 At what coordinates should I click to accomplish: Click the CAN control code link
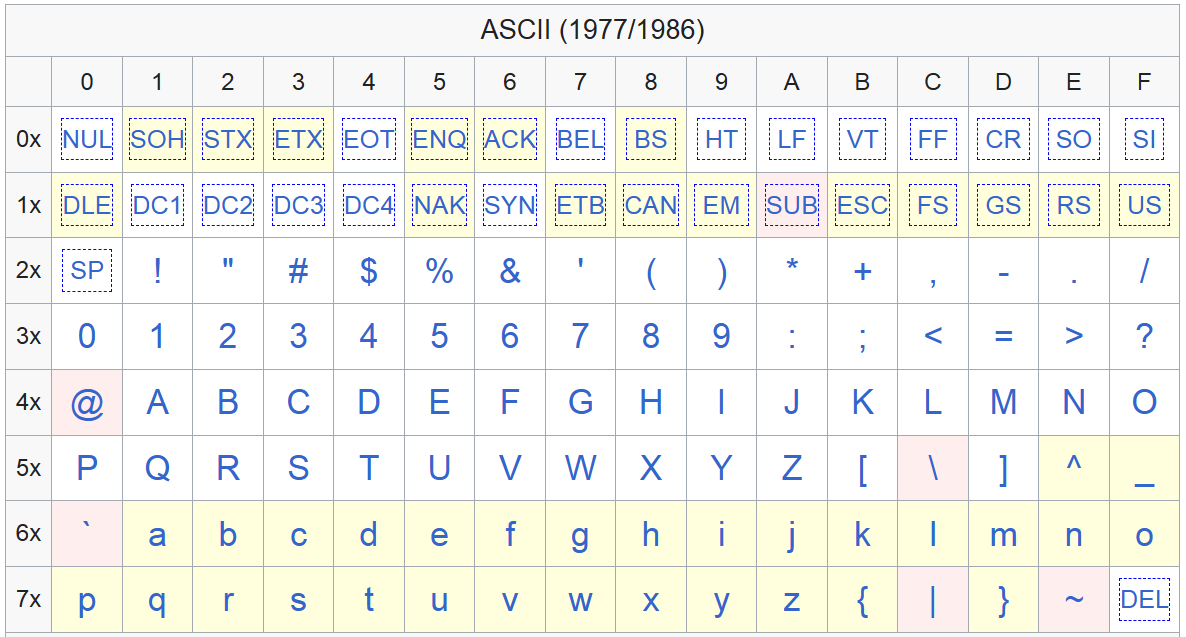coord(650,205)
